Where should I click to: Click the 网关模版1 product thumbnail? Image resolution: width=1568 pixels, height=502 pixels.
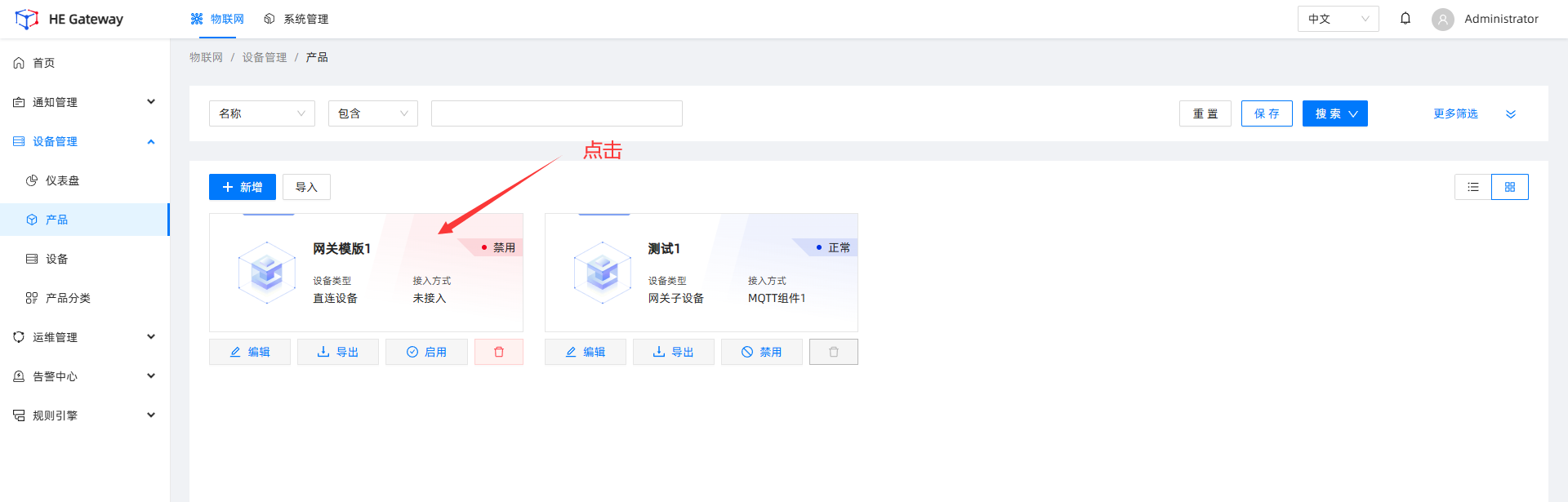[267, 273]
